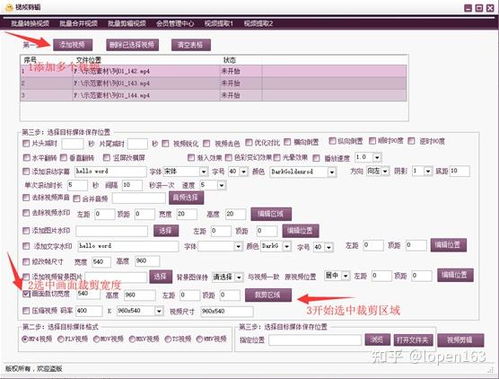This screenshot has width=499, height=379.
Task: Click the 添加视频 button
Action: pyautogui.click(x=72, y=45)
